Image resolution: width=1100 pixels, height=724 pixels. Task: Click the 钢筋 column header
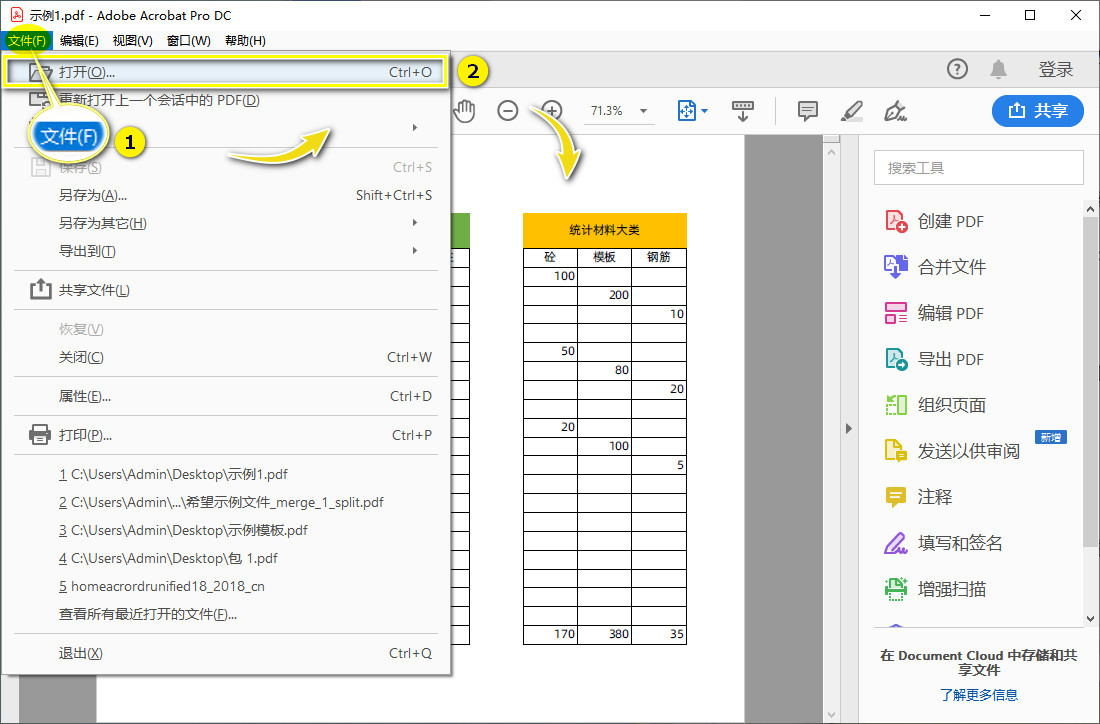[659, 257]
